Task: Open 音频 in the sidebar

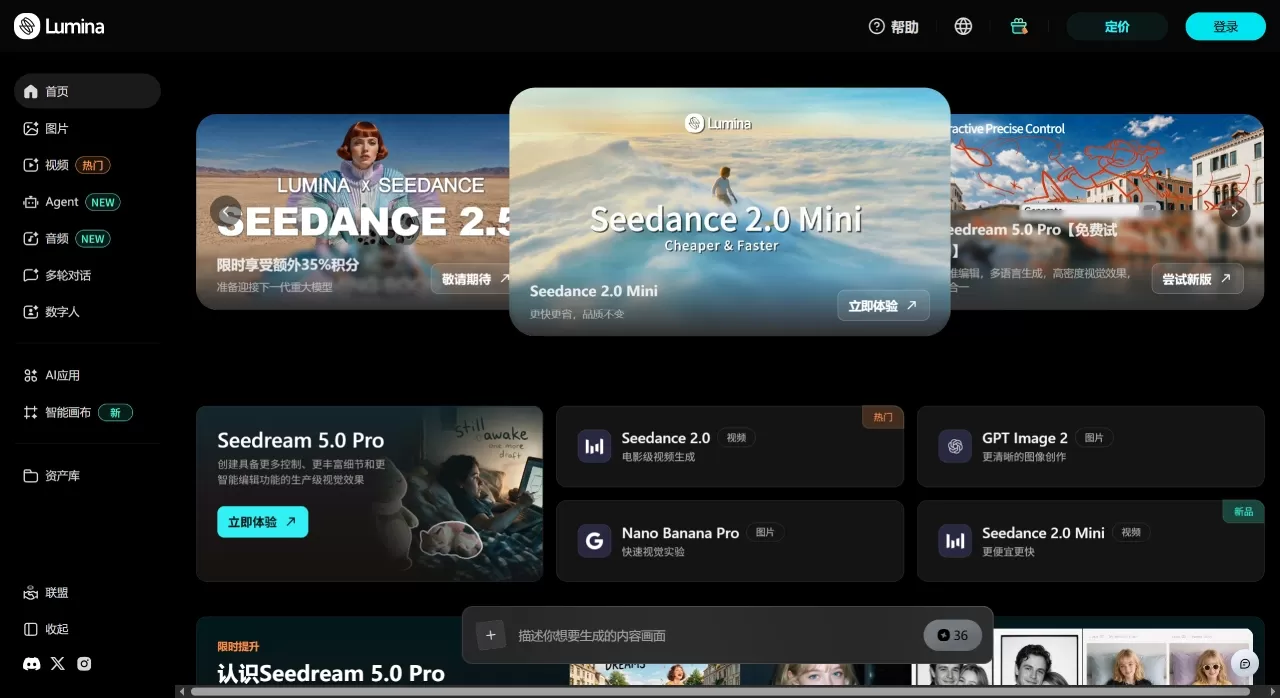Action: (87, 239)
